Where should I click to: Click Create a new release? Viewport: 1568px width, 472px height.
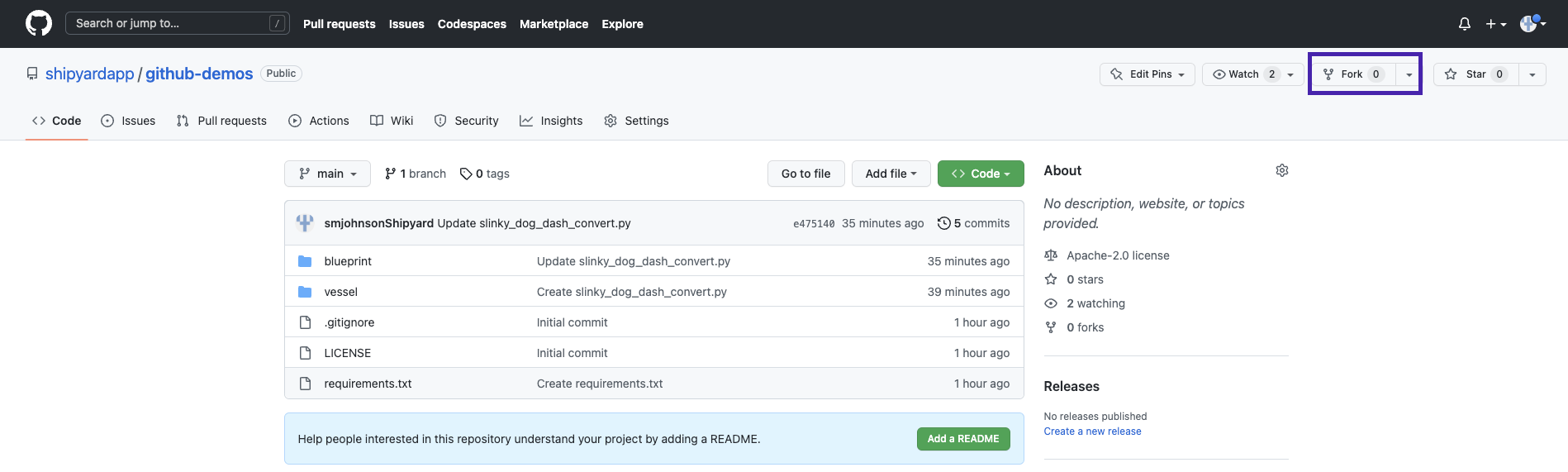(x=1092, y=431)
